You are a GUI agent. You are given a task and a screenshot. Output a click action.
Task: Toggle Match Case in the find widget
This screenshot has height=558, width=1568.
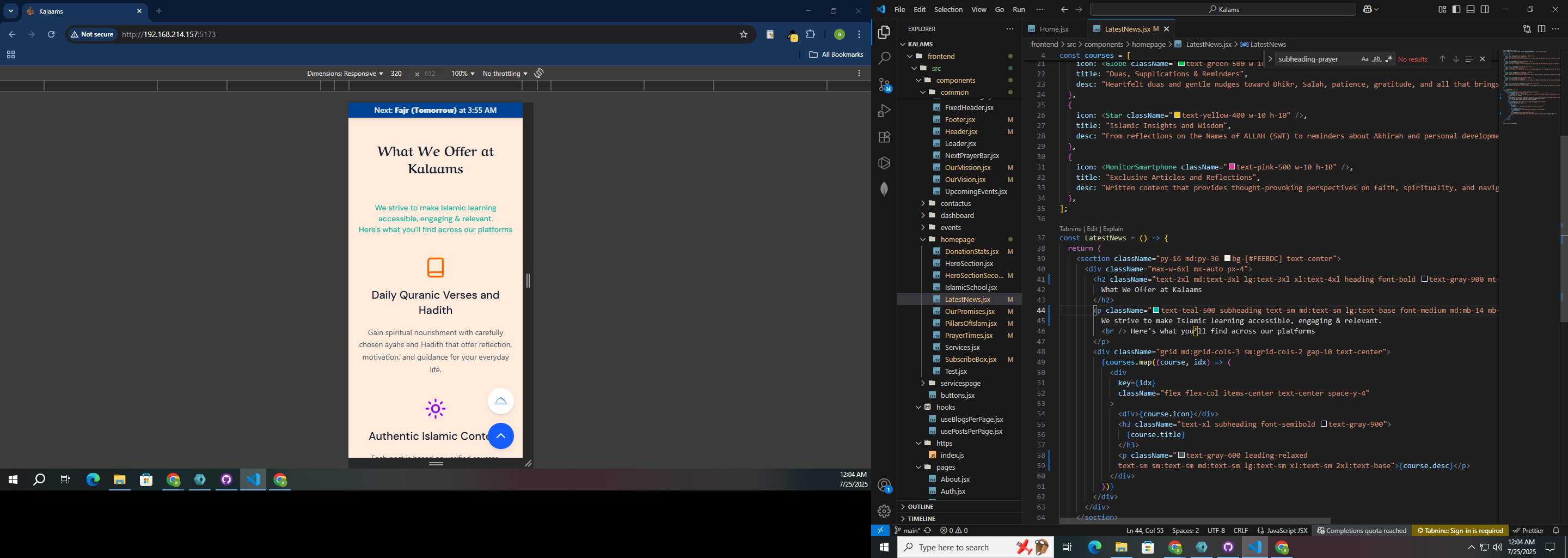pyautogui.click(x=1365, y=59)
